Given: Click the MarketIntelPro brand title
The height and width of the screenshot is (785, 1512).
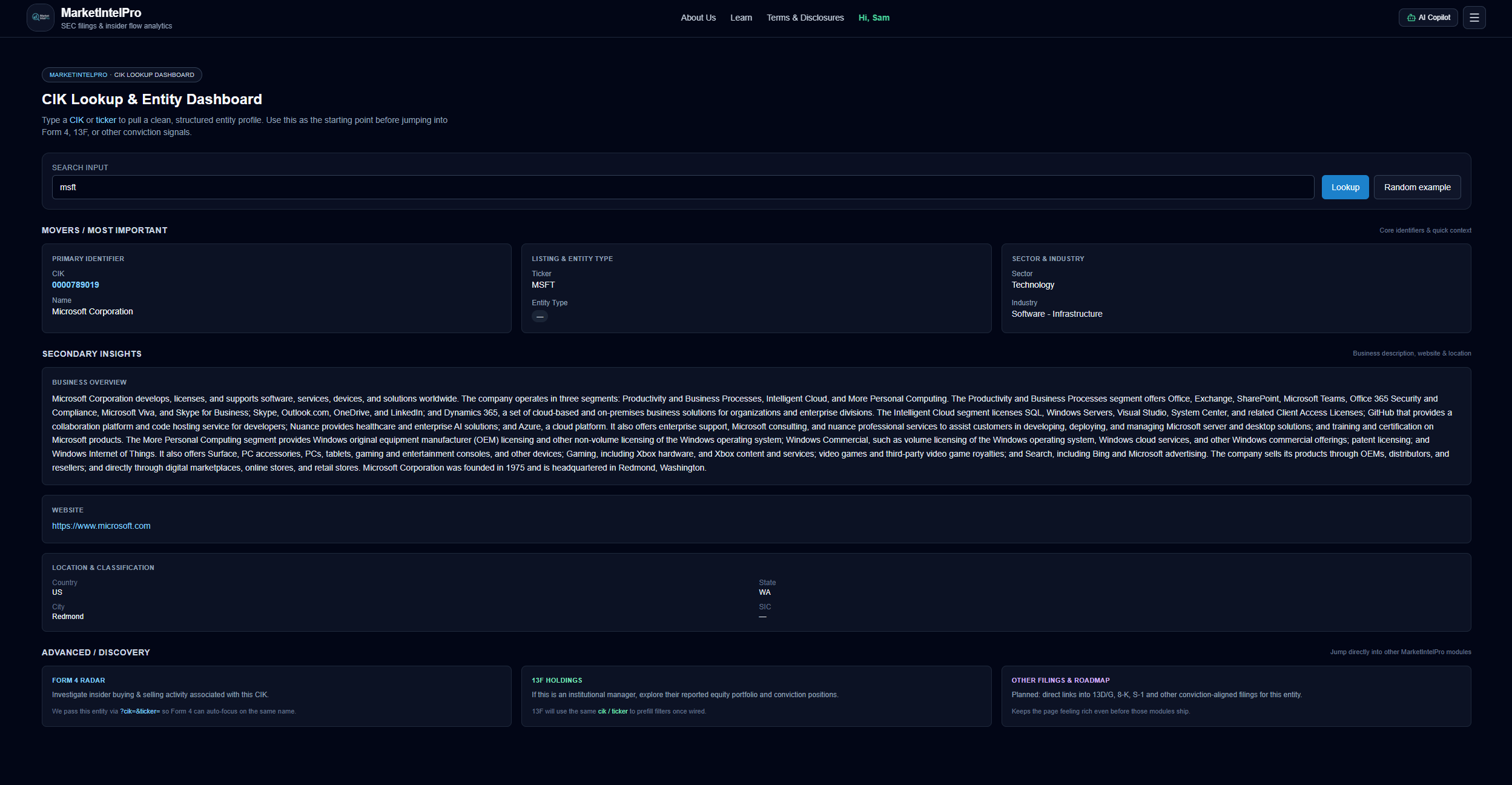Looking at the screenshot, I should click(101, 13).
